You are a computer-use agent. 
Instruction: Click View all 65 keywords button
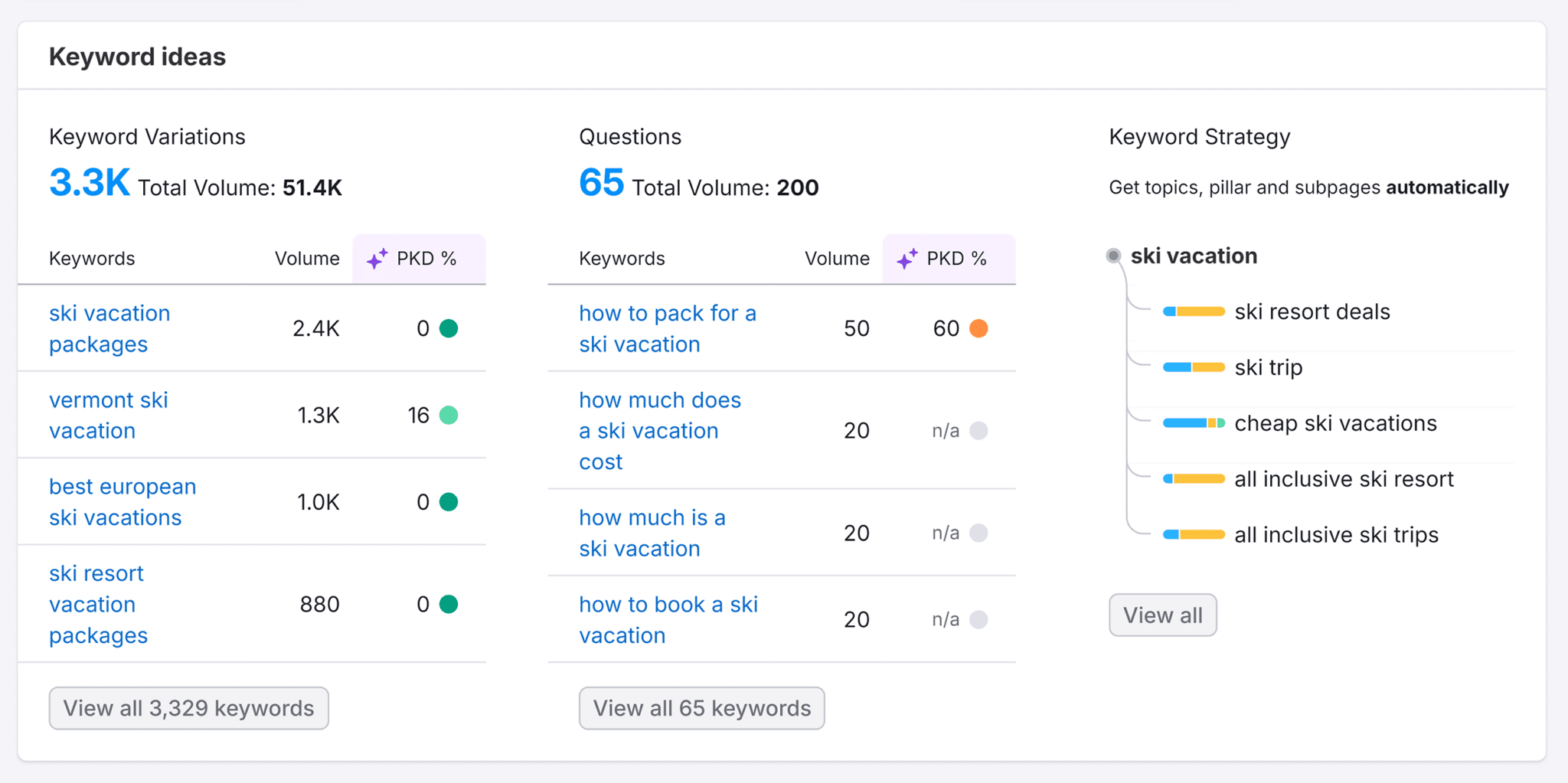[x=701, y=708]
